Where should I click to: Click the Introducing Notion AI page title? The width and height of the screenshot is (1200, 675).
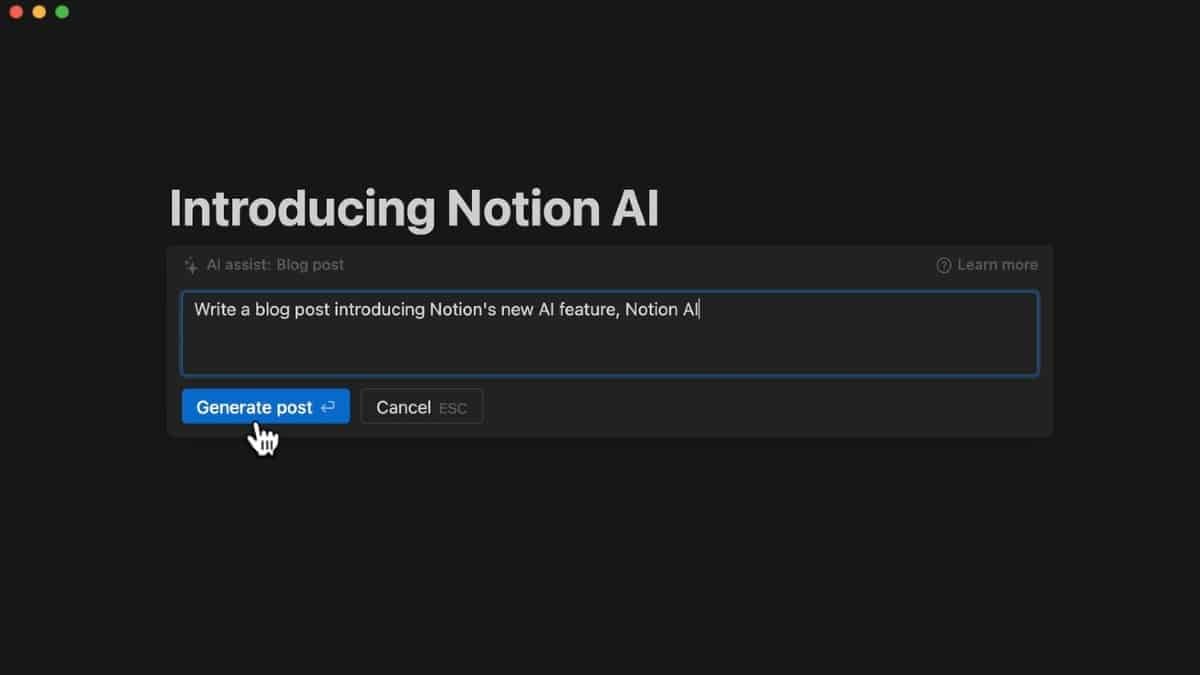(x=414, y=209)
